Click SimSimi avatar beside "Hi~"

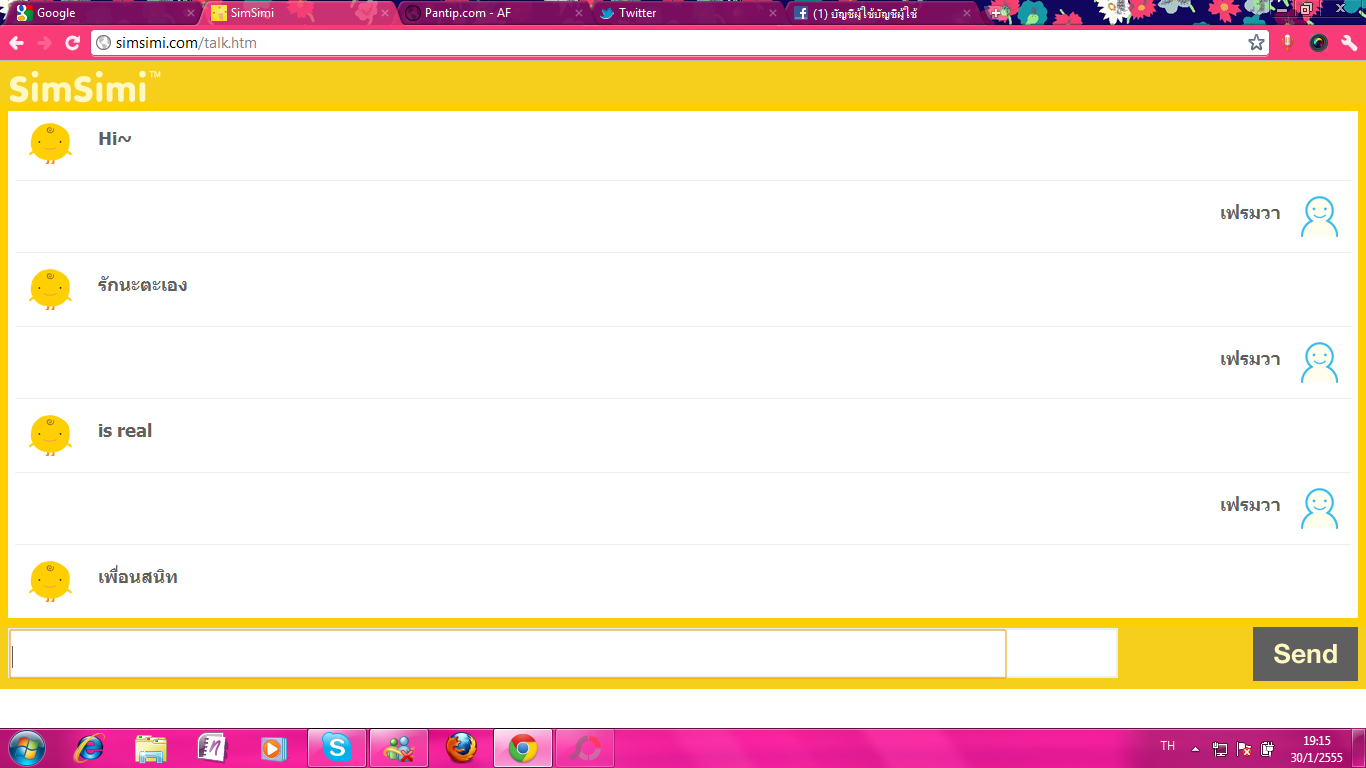[x=50, y=143]
